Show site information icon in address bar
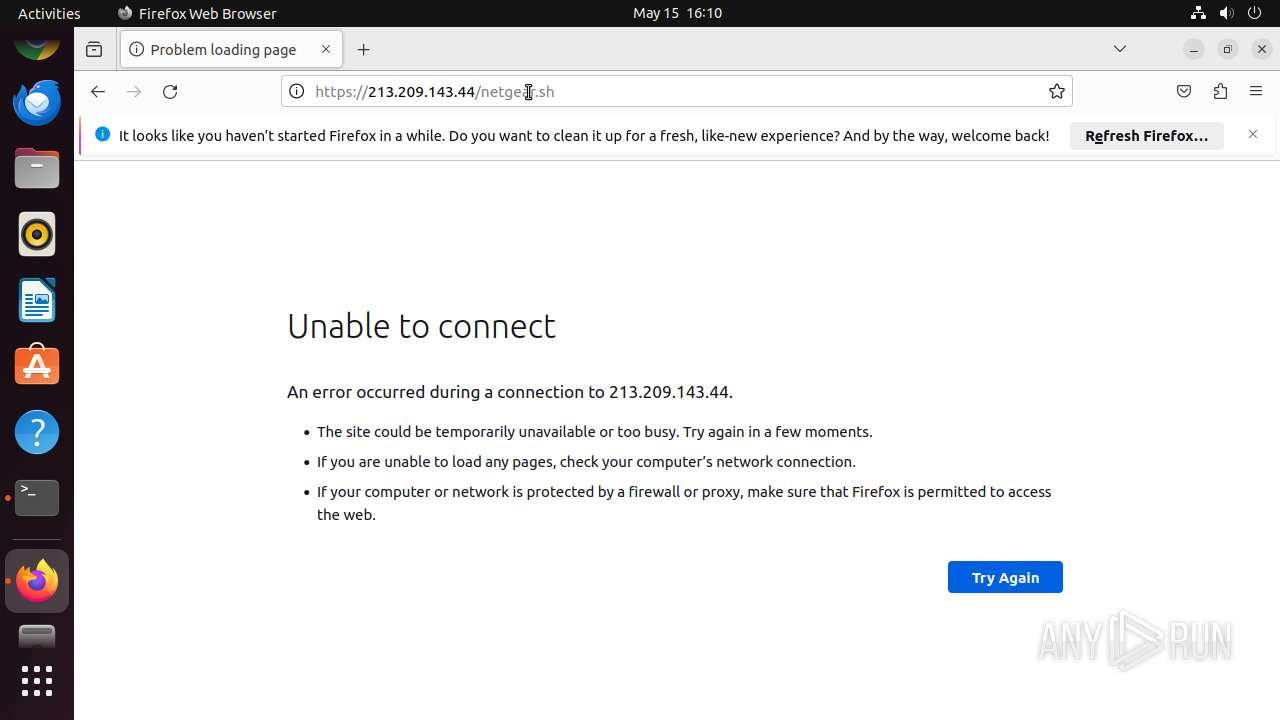The height and width of the screenshot is (720, 1280). 297,91
